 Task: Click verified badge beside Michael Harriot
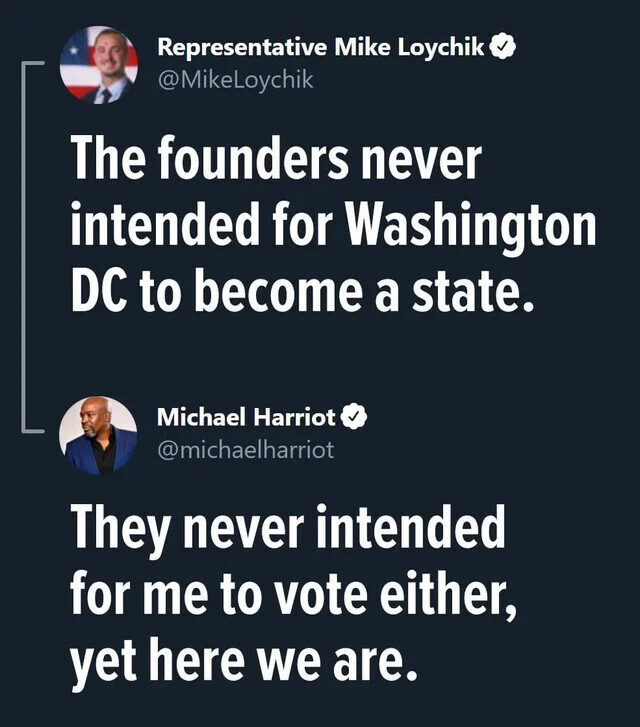click(355, 418)
